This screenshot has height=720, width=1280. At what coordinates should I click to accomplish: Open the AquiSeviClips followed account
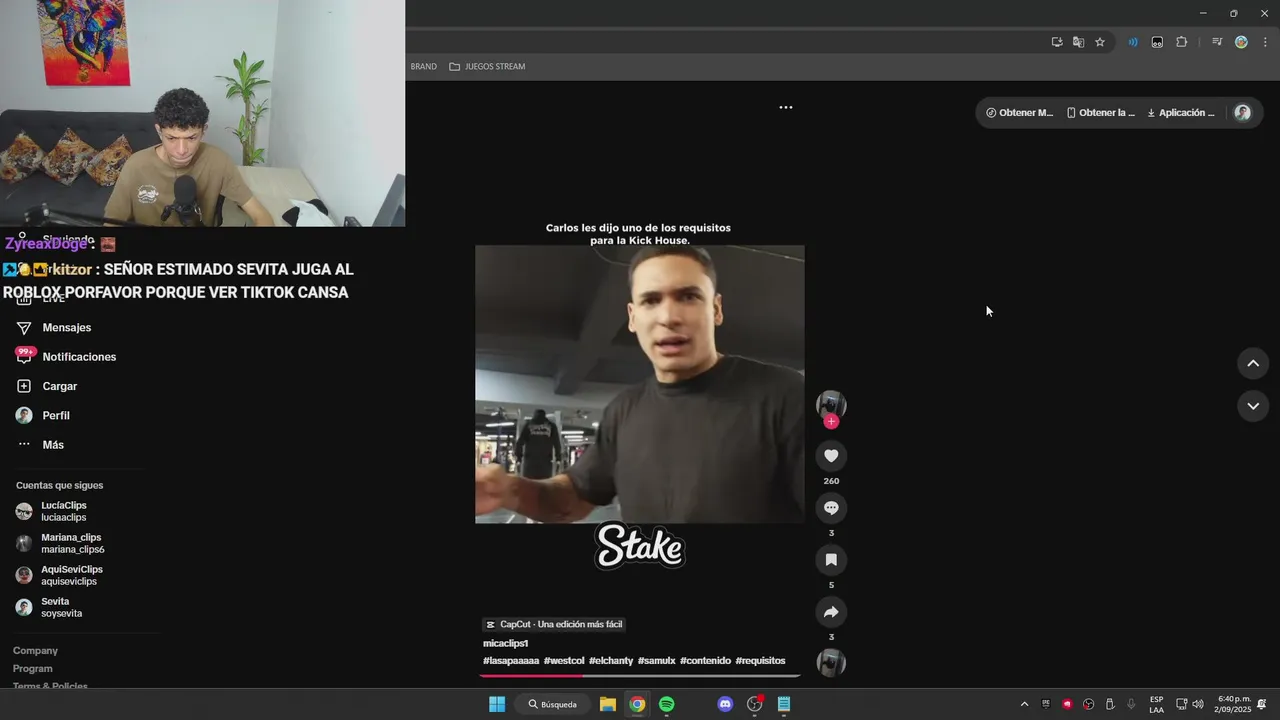(72, 575)
